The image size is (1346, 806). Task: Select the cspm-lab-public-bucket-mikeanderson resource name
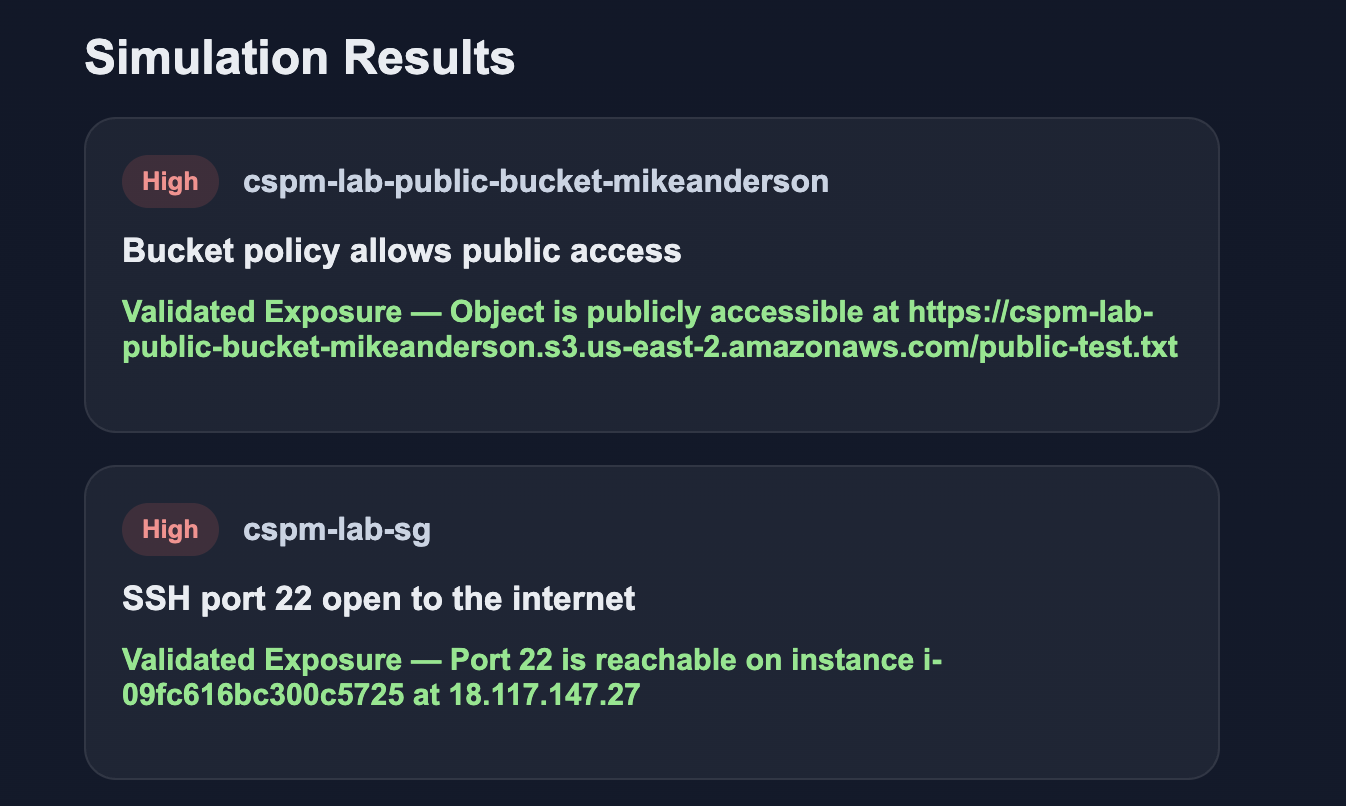[536, 182]
